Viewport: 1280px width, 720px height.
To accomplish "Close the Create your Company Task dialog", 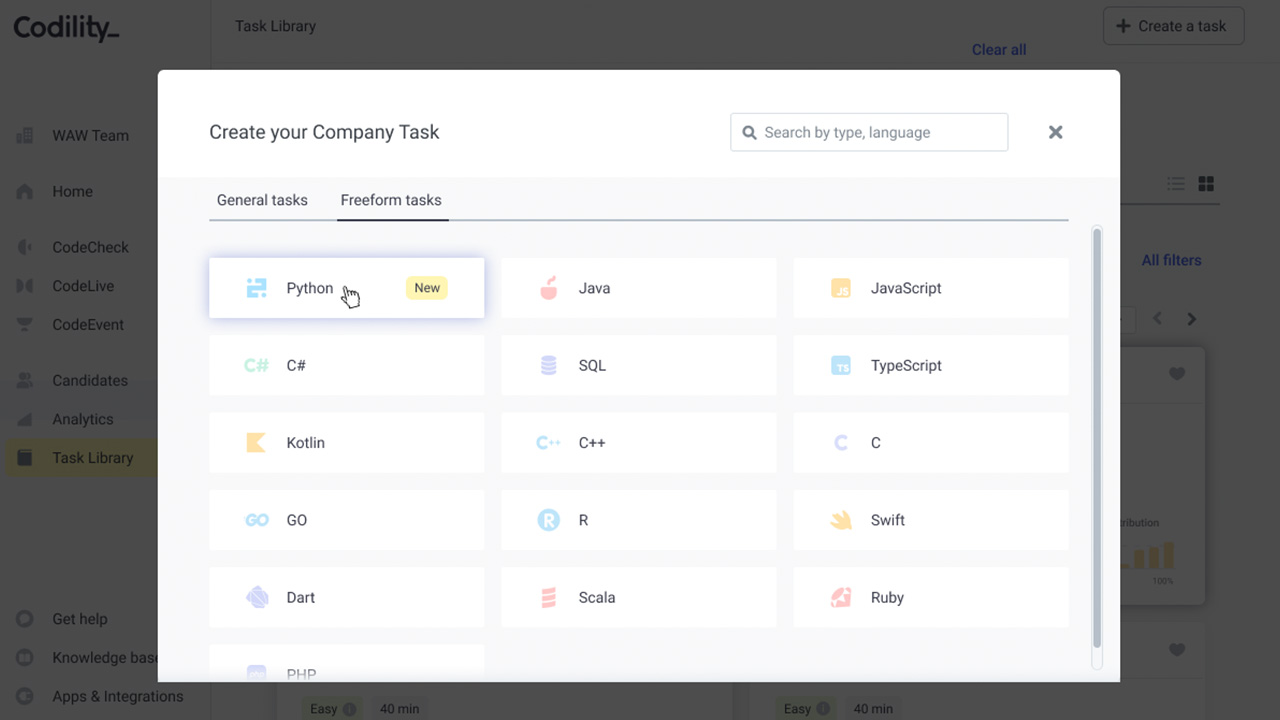I will tap(1055, 132).
